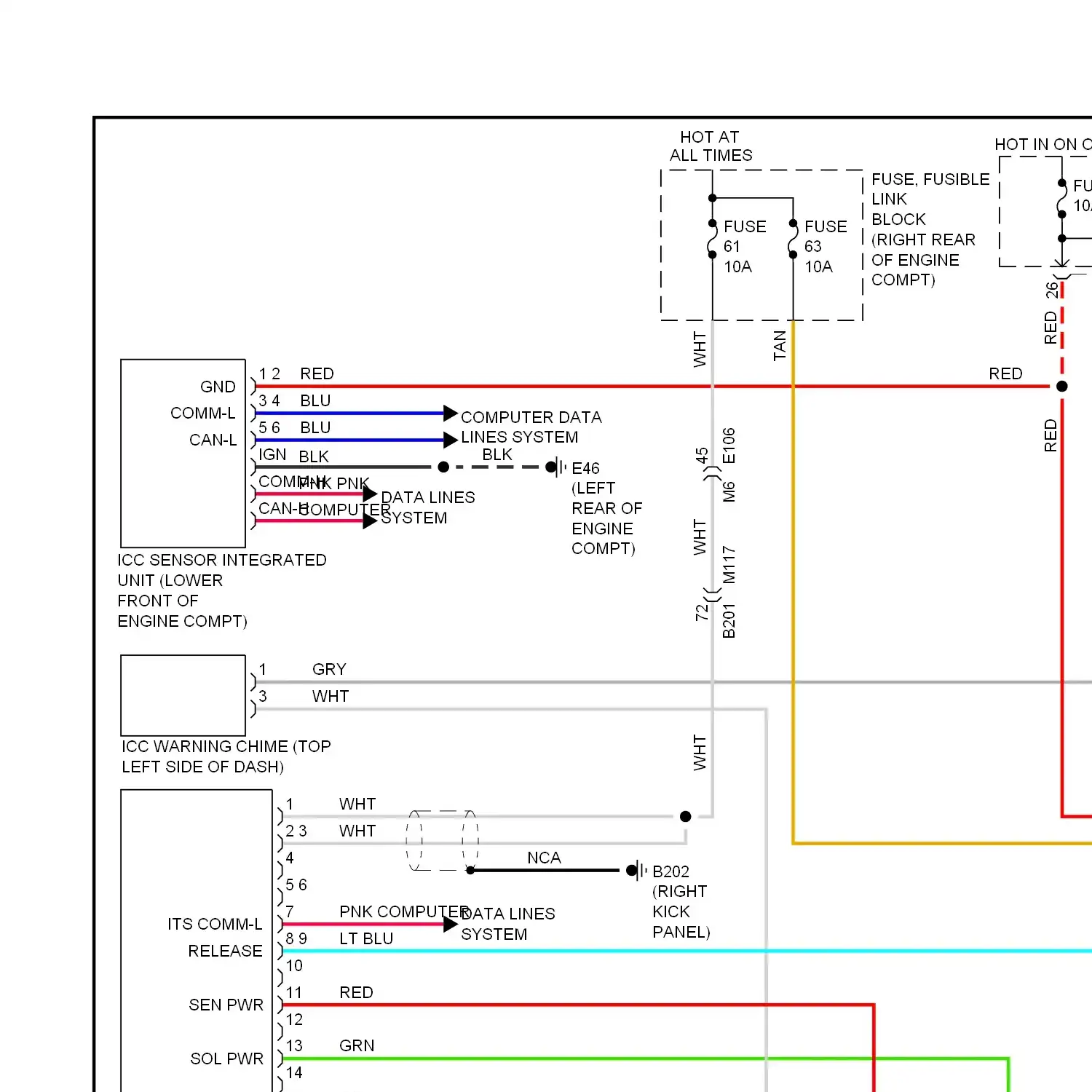
Task: Select the "NCA" wire label
Action: pyautogui.click(x=544, y=858)
